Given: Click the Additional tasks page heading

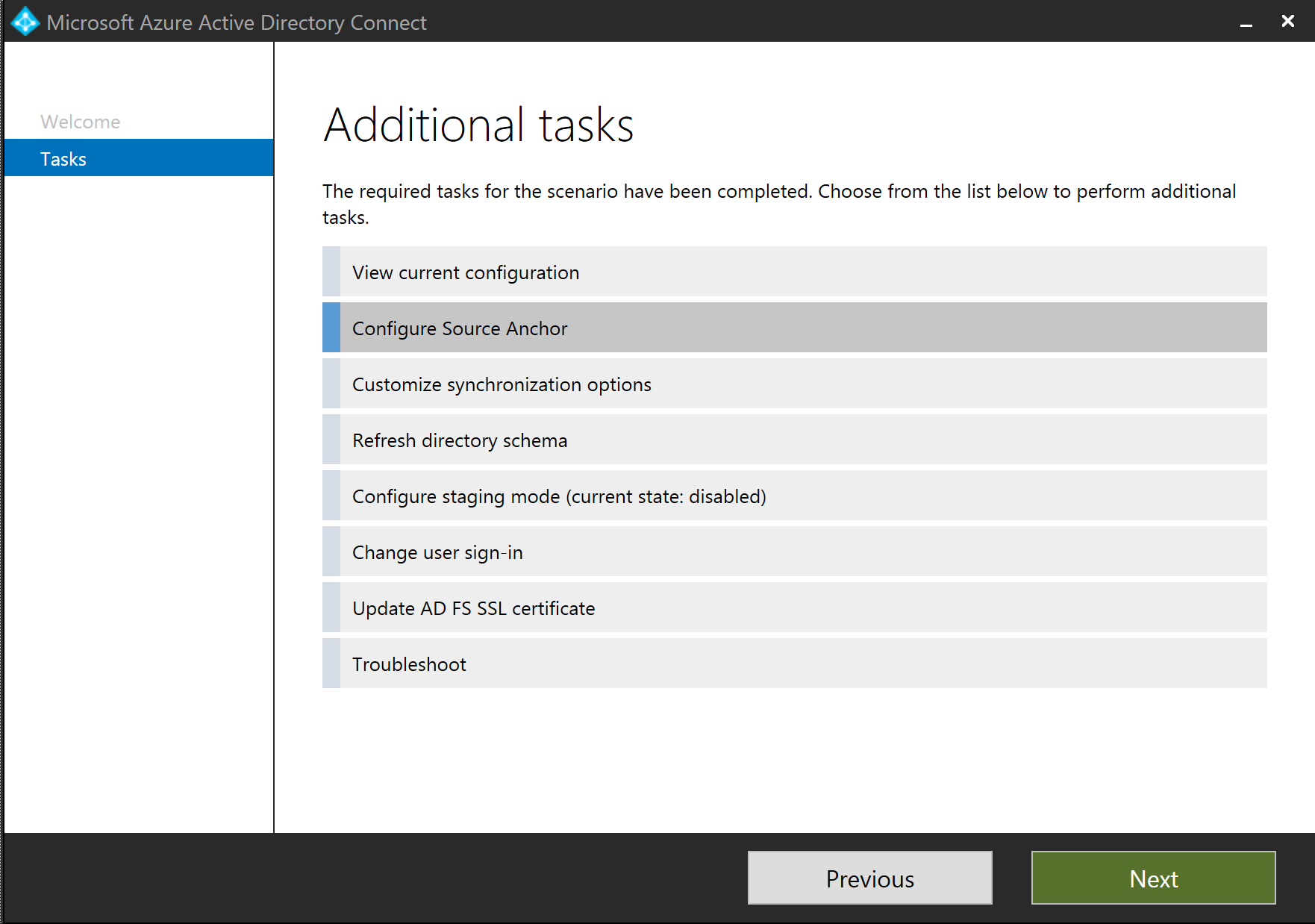Looking at the screenshot, I should click(478, 125).
